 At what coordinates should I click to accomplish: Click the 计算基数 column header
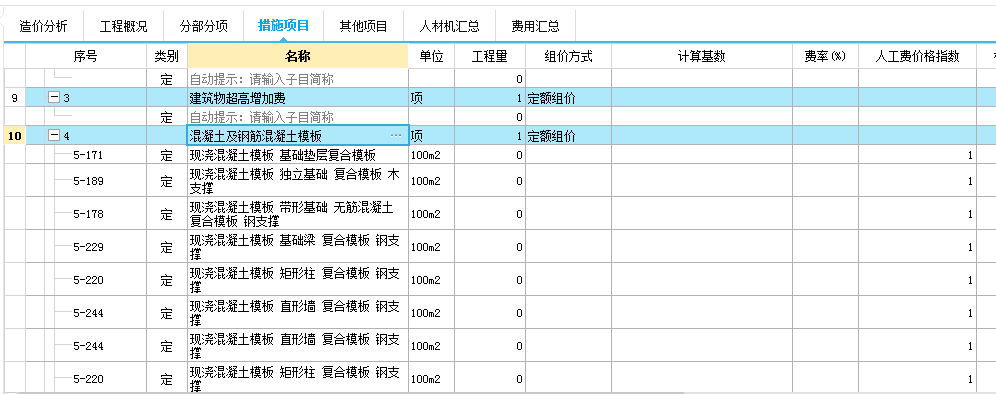(702, 57)
